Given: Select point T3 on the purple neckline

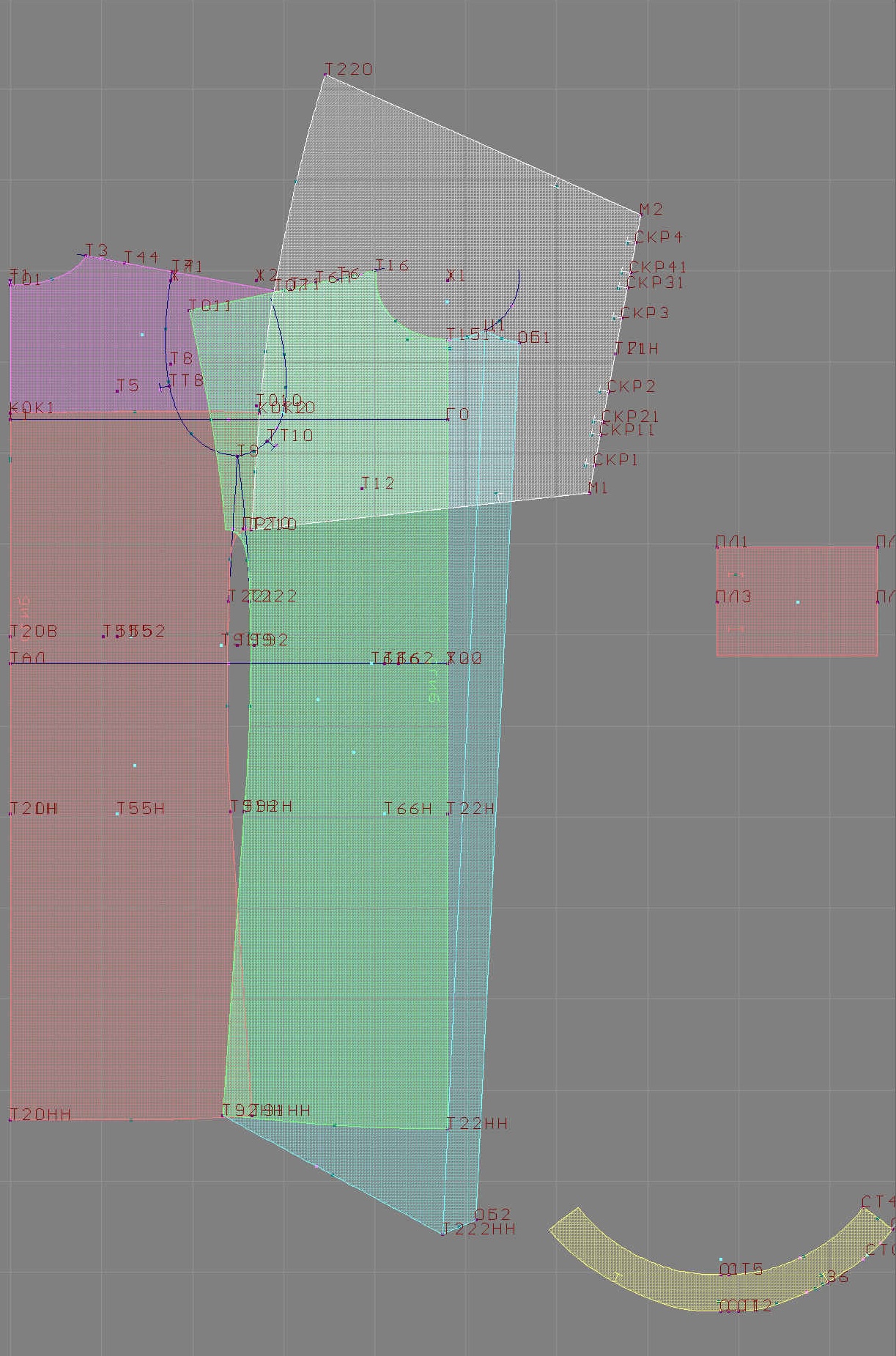Looking at the screenshot, I should [86, 256].
